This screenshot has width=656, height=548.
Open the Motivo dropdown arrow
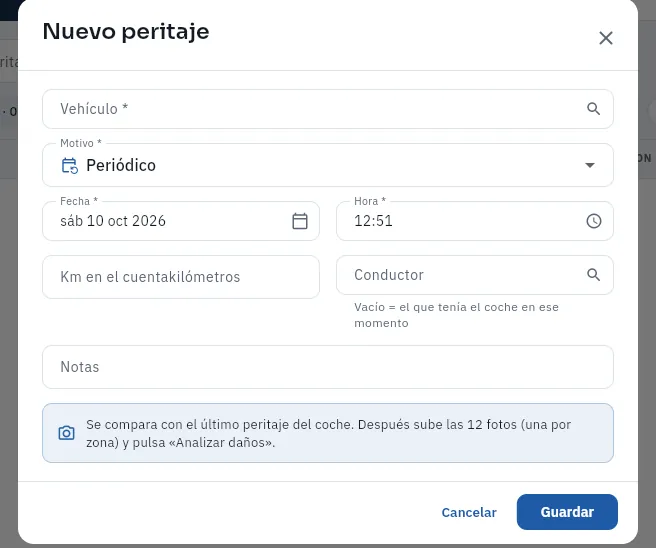590,165
